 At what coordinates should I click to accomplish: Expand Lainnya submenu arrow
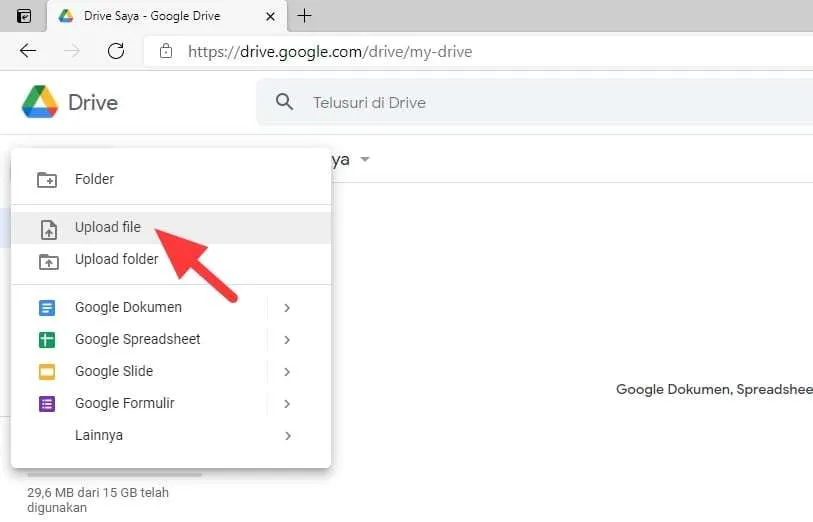[287, 436]
